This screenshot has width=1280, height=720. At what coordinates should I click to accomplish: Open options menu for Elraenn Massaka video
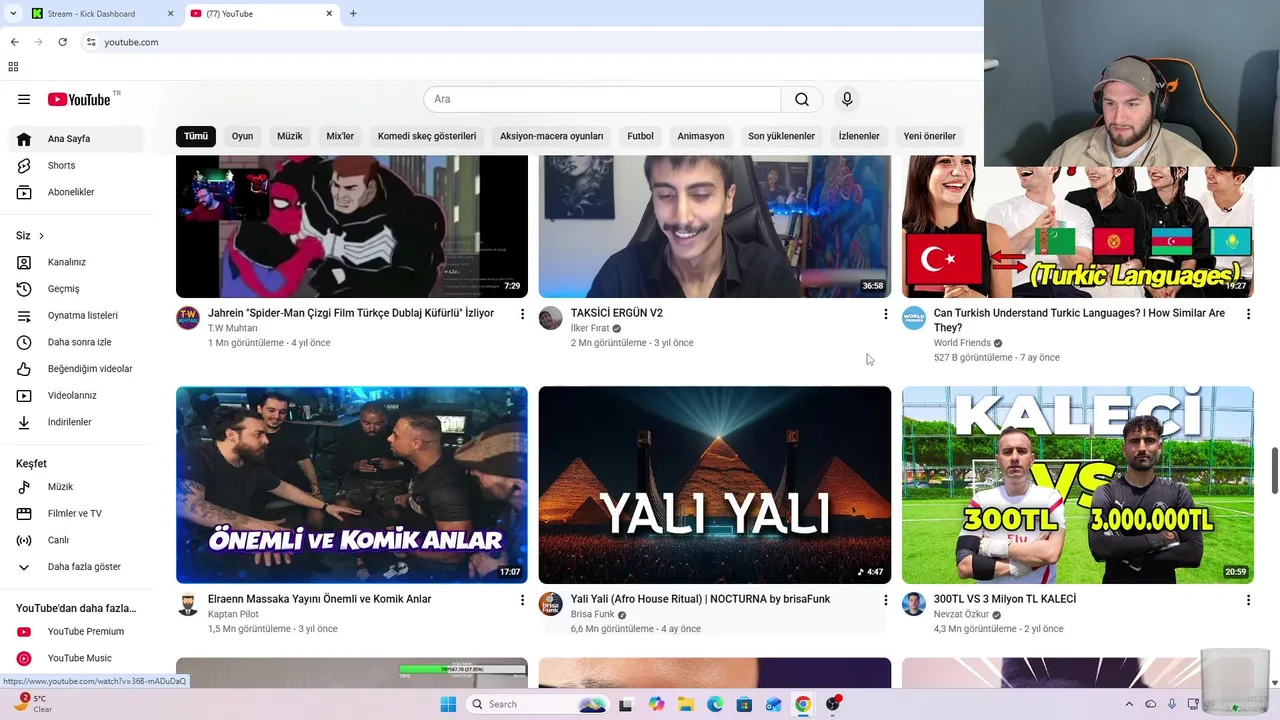522,600
